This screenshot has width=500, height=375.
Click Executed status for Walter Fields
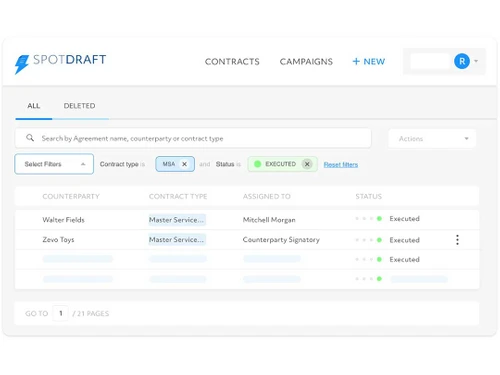point(404,219)
